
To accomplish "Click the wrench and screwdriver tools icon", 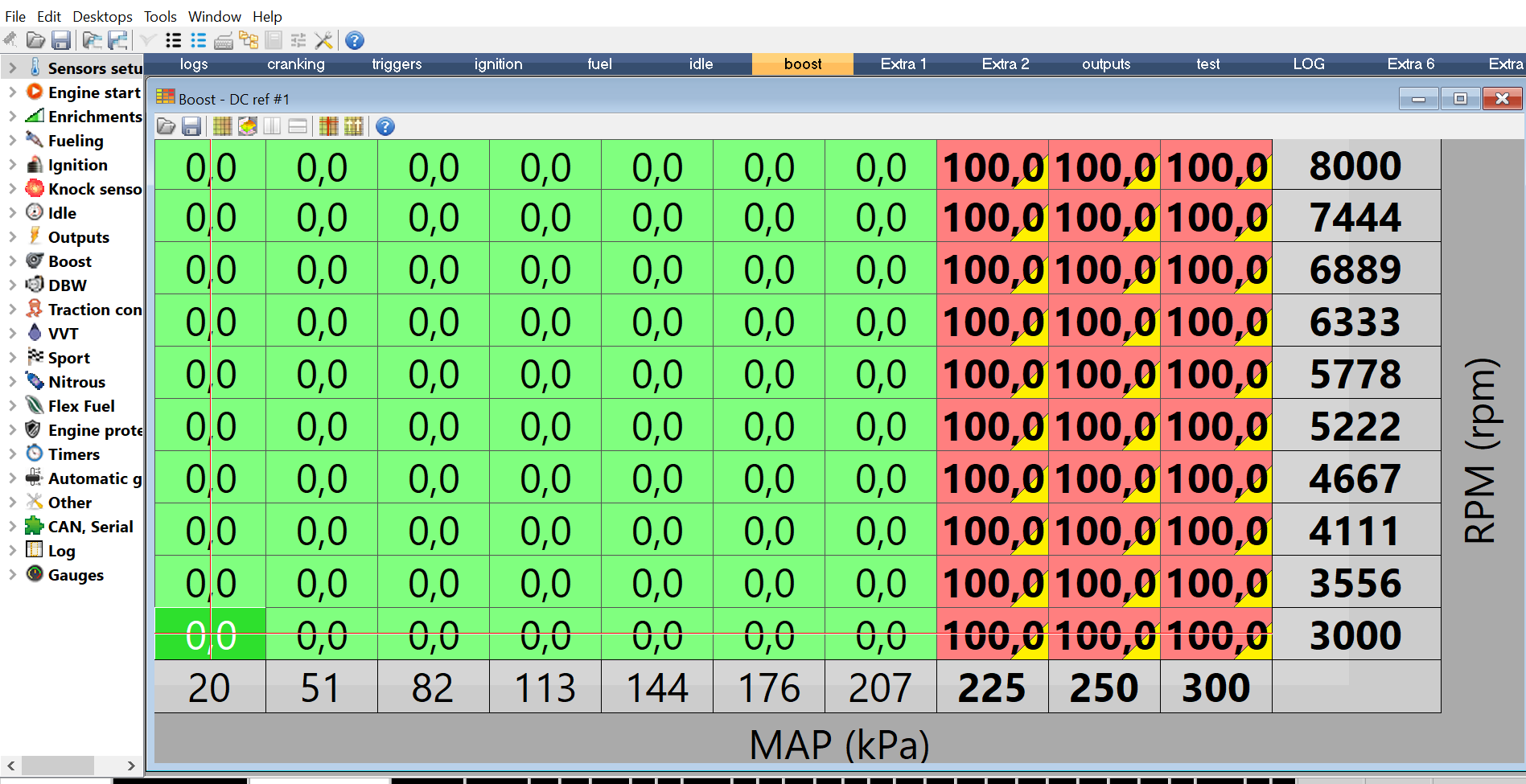I will [323, 40].
